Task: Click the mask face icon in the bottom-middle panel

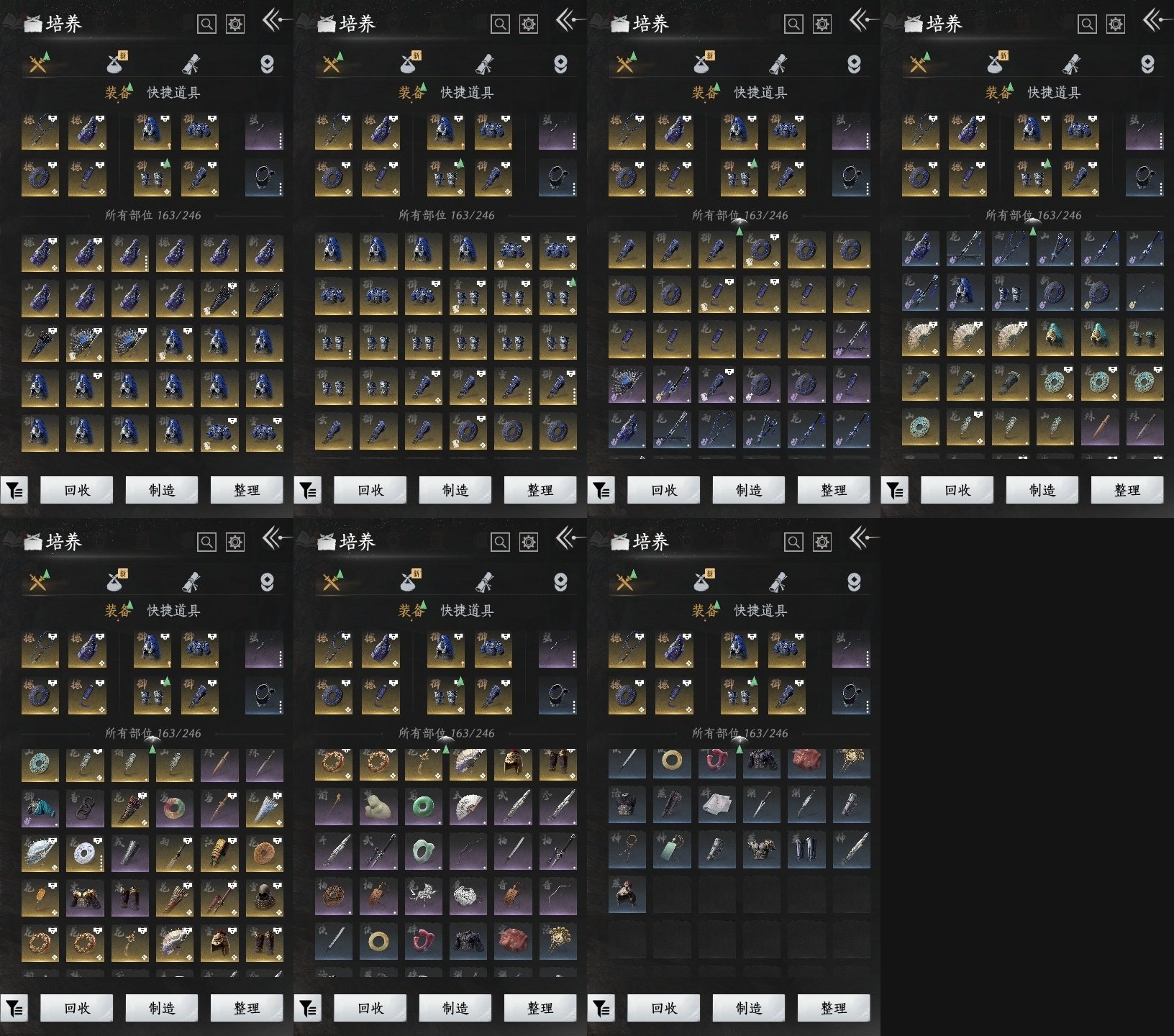Action: (x=560, y=582)
